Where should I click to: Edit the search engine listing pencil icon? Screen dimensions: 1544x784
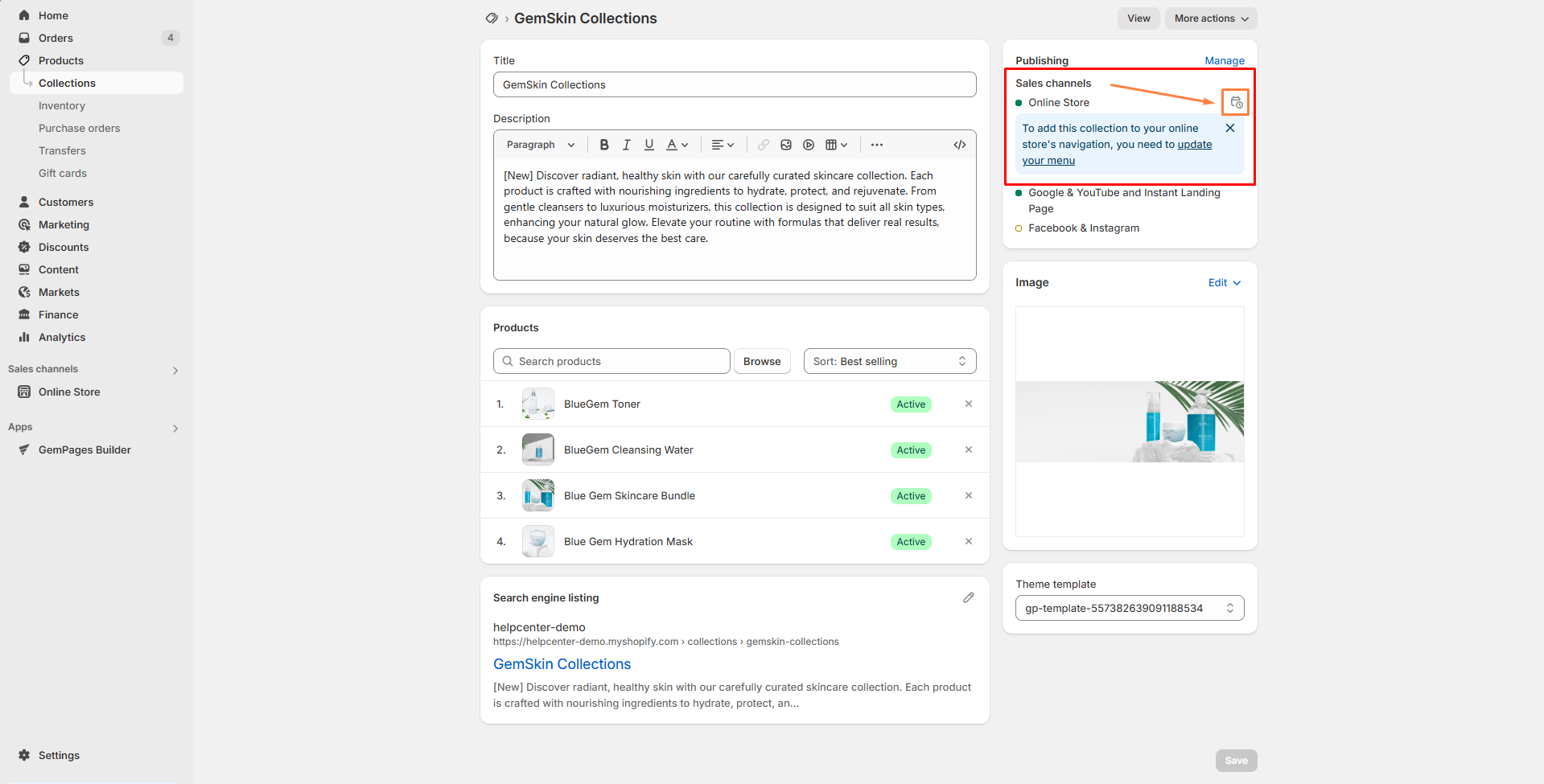click(969, 597)
